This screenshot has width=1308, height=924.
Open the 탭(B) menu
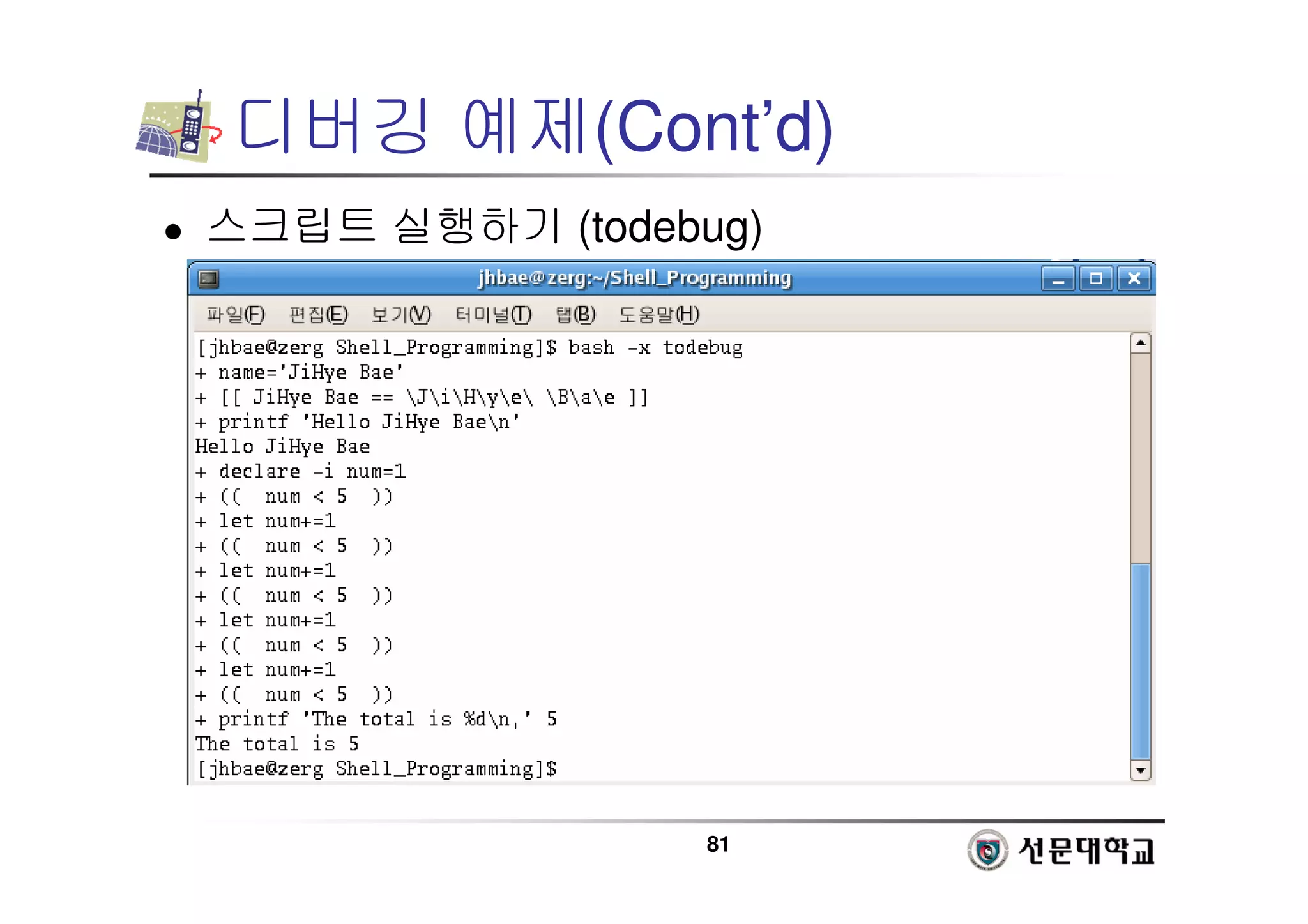click(575, 314)
